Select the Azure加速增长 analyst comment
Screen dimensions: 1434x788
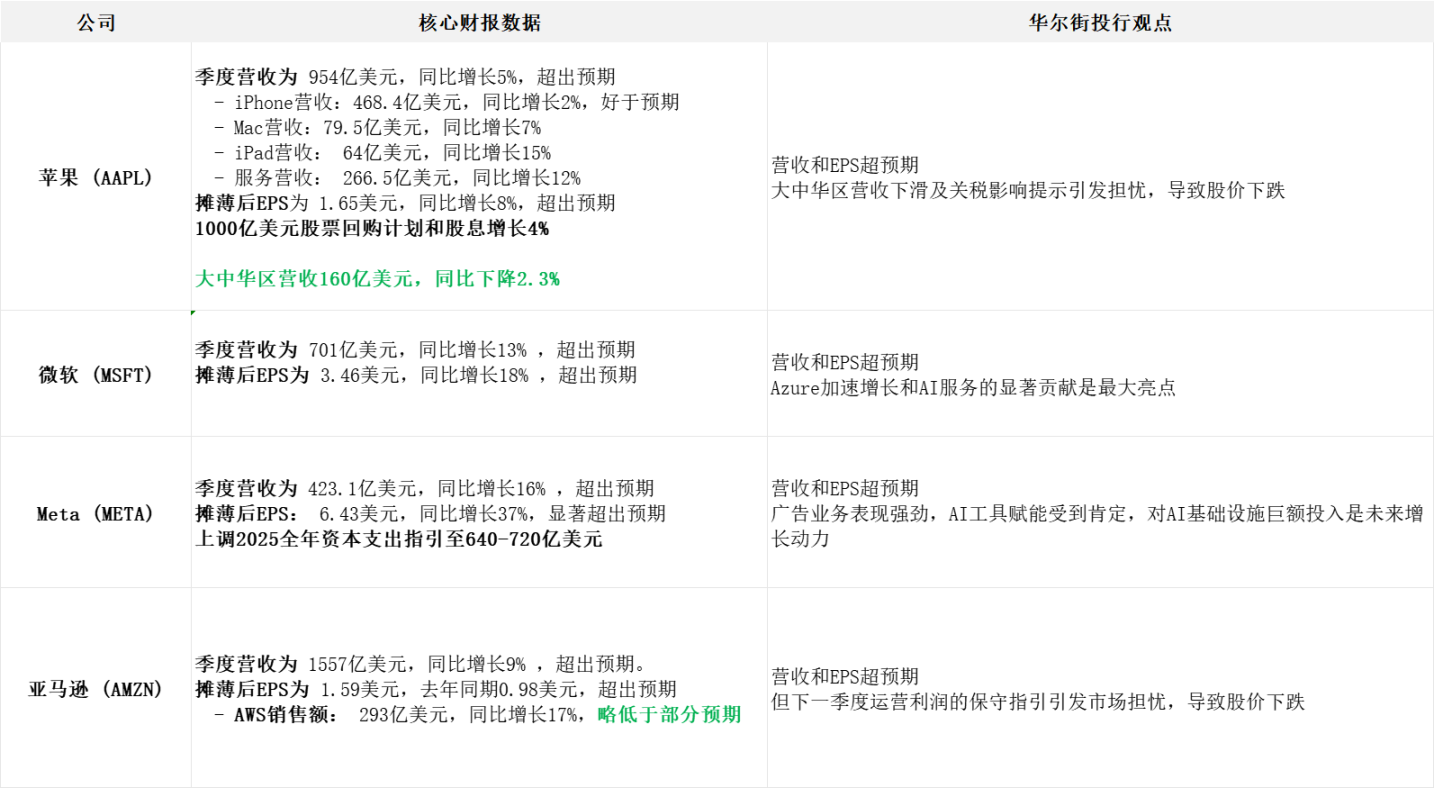tap(973, 388)
